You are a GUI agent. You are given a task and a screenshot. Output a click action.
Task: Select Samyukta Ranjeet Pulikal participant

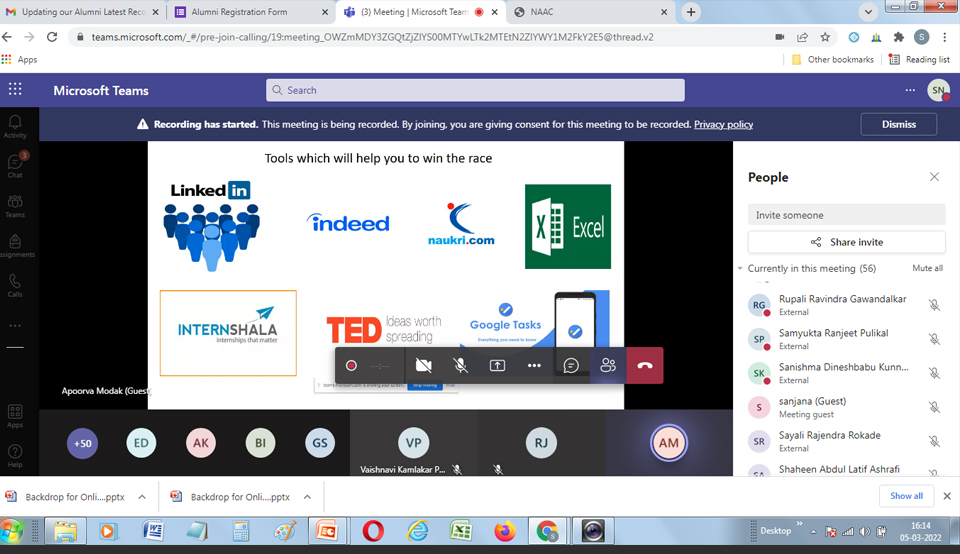tap(846, 339)
